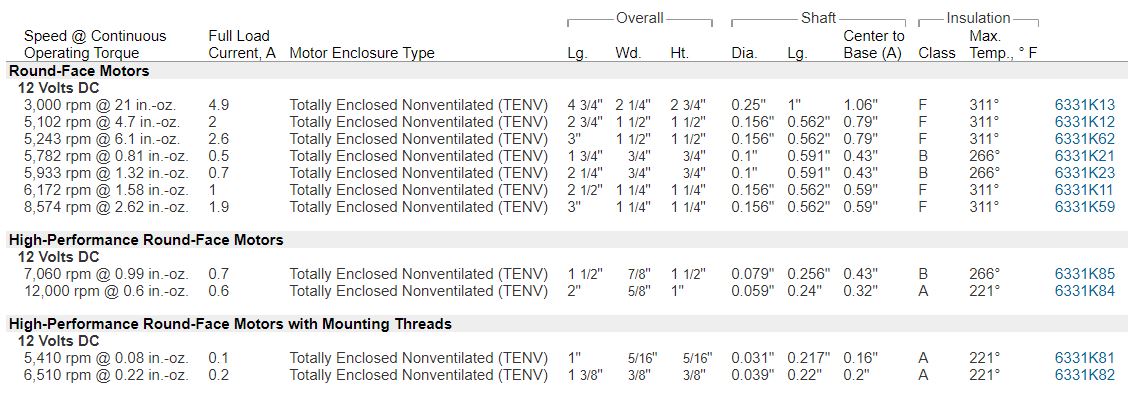Select the 8,574 rpm @ 2.62 in.-oz. row
The width and height of the screenshot is (1128, 395).
(564, 208)
